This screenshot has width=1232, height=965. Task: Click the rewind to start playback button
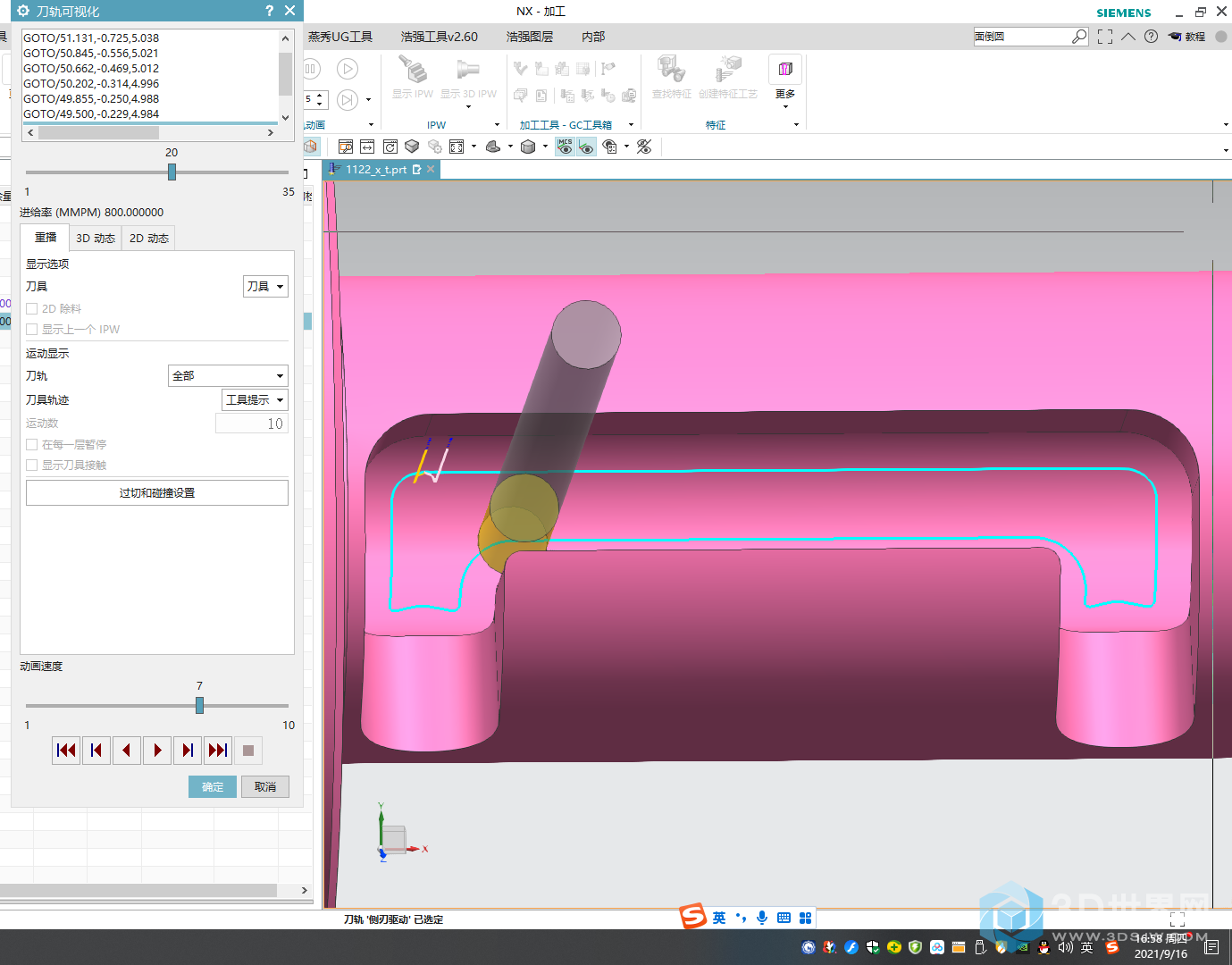coord(66,751)
